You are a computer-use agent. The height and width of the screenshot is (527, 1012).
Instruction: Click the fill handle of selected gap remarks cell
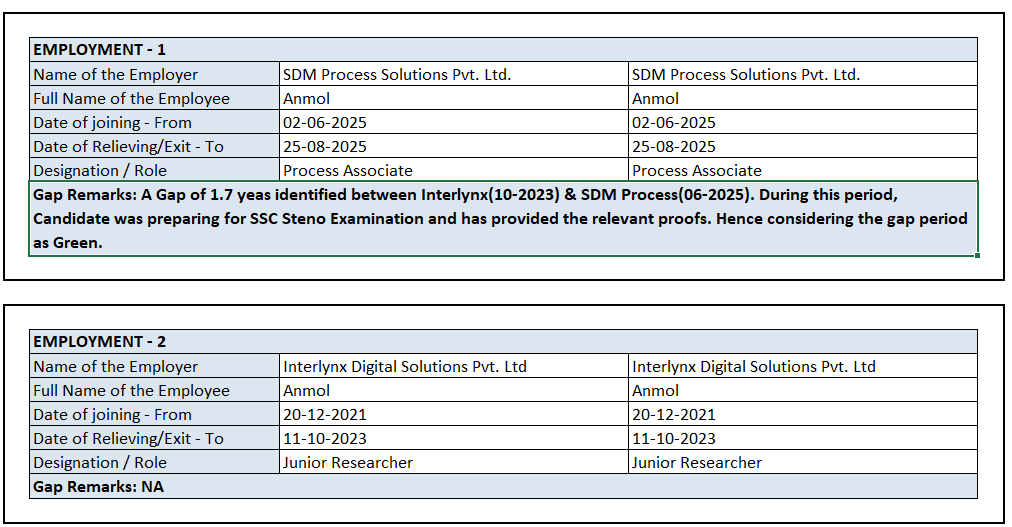click(x=977, y=255)
